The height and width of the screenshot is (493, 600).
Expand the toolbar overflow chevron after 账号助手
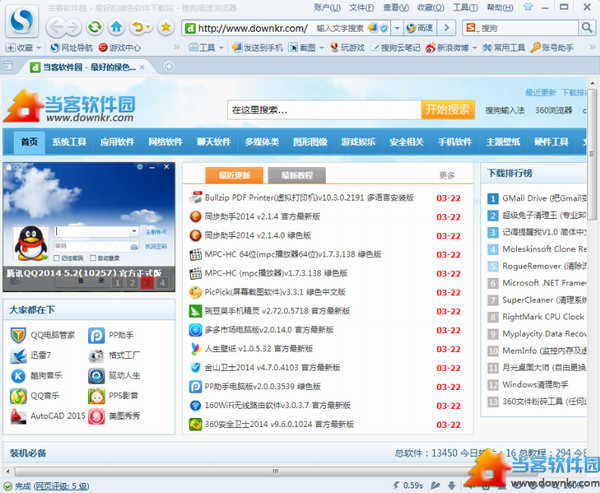(x=592, y=47)
